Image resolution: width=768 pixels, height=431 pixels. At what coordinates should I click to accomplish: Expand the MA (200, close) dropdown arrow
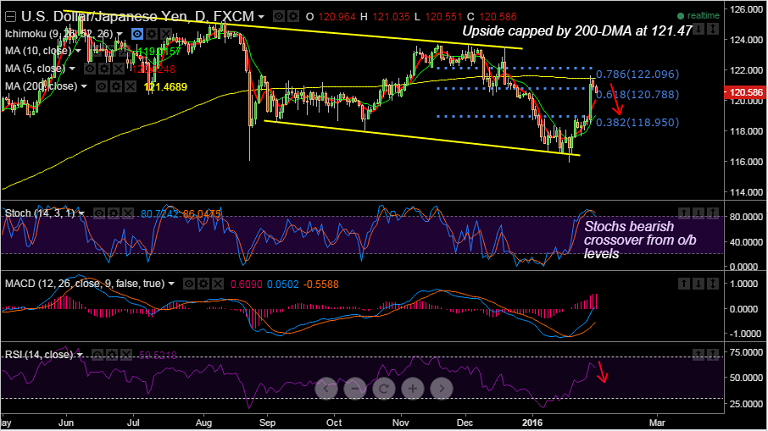84,87
